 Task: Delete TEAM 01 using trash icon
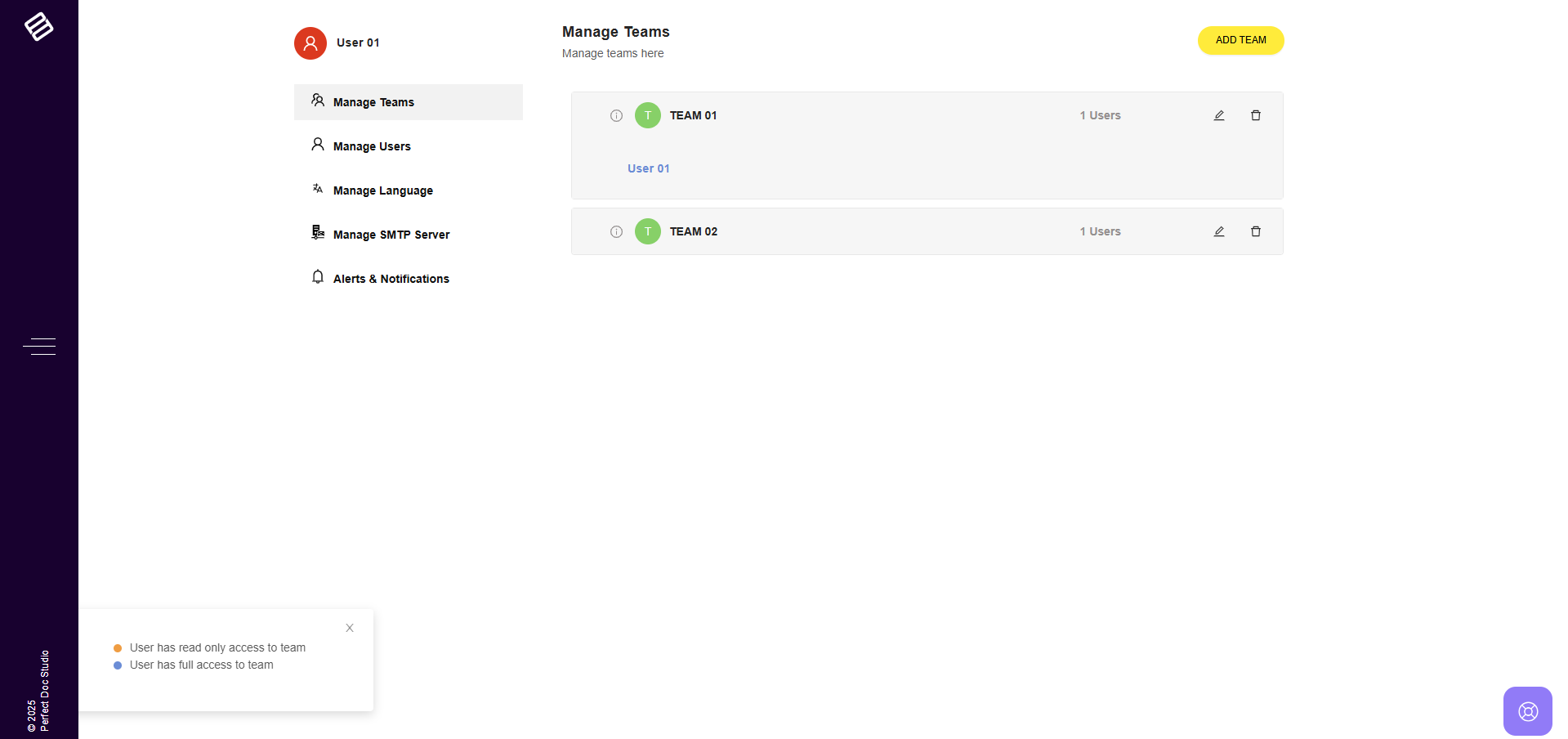coord(1255,115)
